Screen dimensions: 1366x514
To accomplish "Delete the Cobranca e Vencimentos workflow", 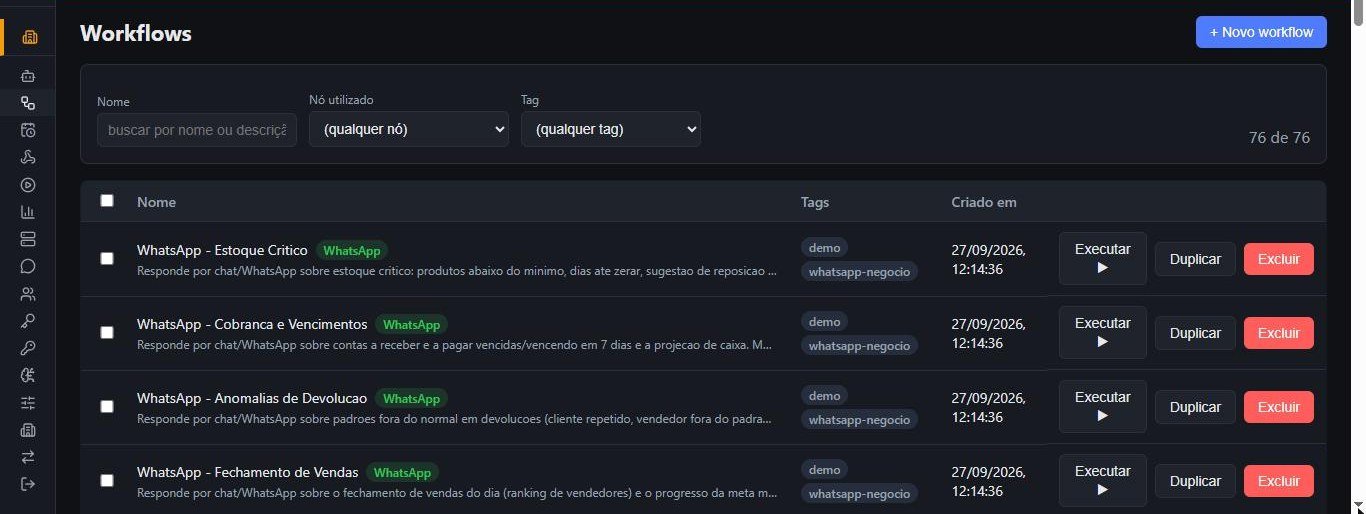I will tap(1279, 333).
